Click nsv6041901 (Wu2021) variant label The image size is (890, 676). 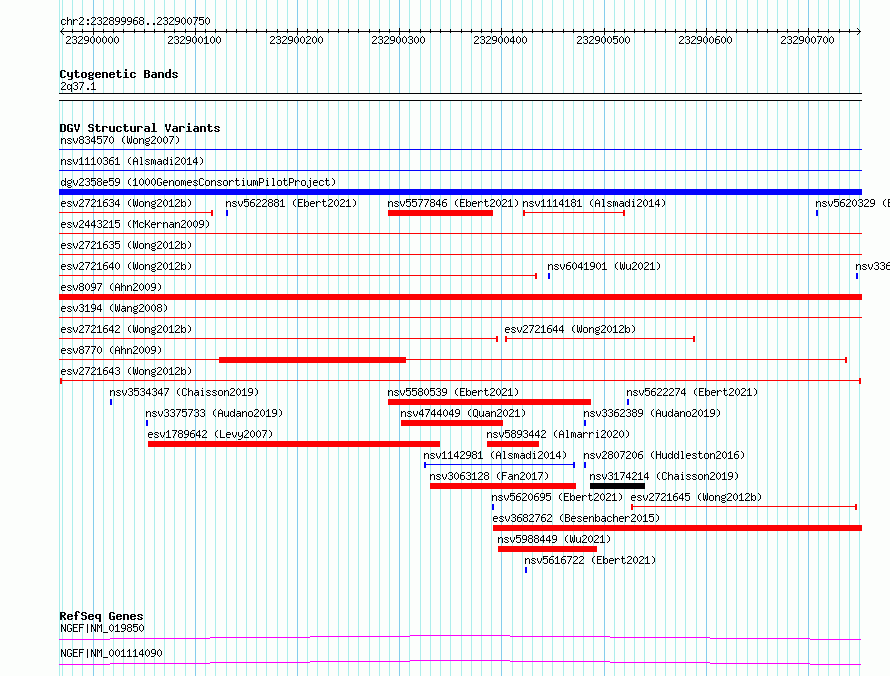(604, 266)
